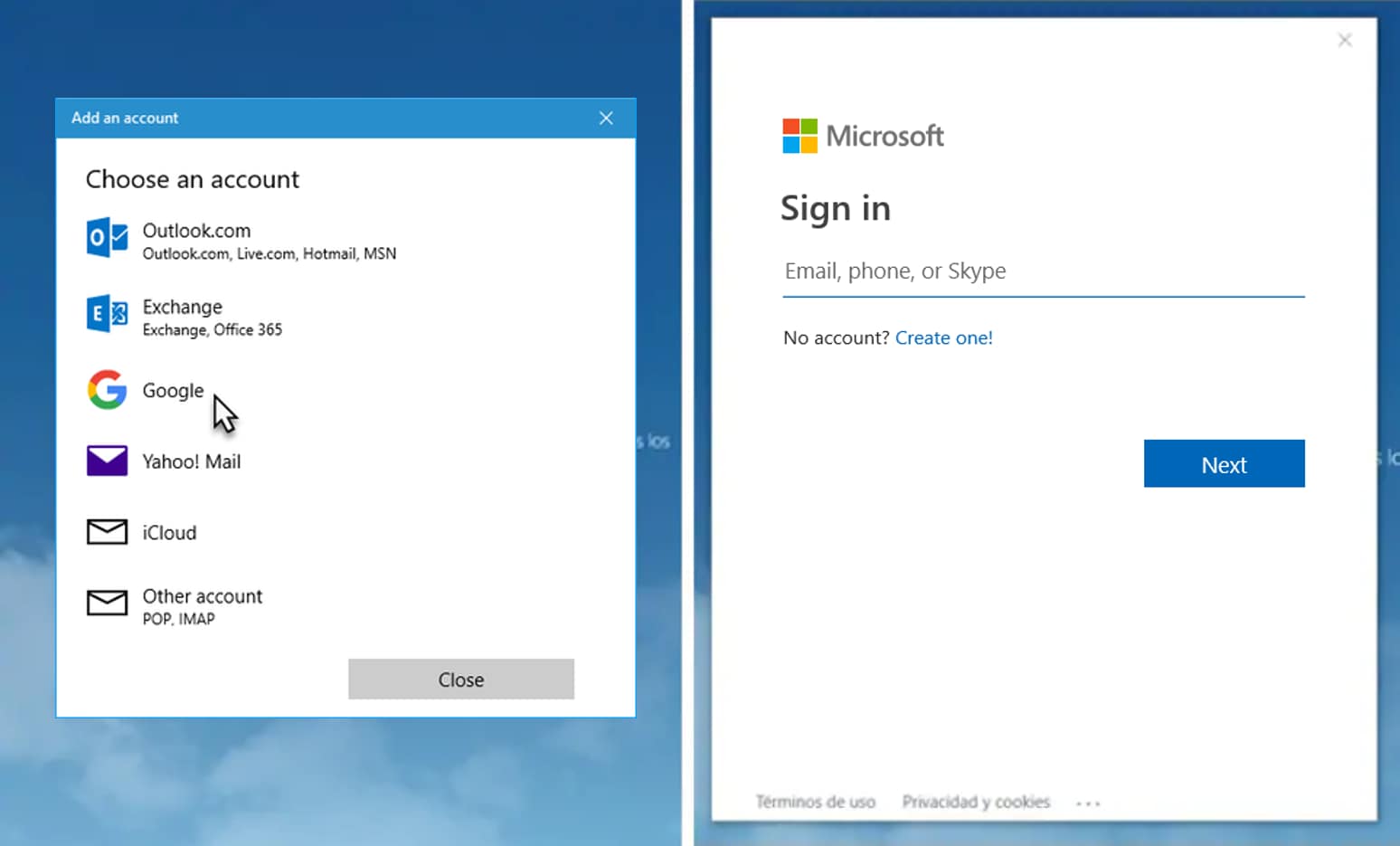
Task: Choose the iCloud envelope icon
Action: pos(107,532)
